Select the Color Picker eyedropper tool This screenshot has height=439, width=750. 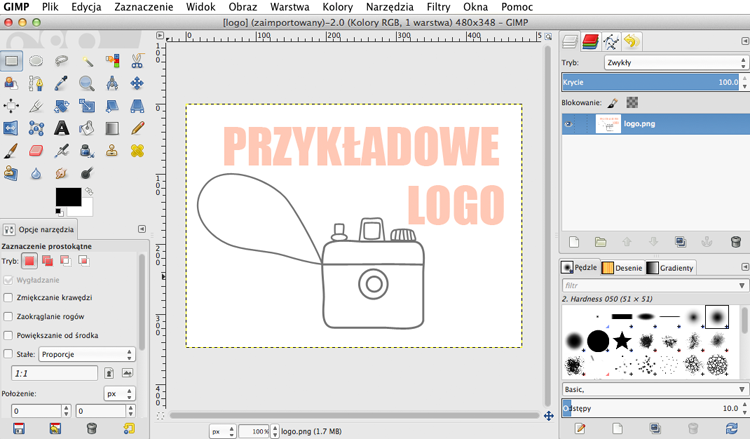tap(61, 84)
